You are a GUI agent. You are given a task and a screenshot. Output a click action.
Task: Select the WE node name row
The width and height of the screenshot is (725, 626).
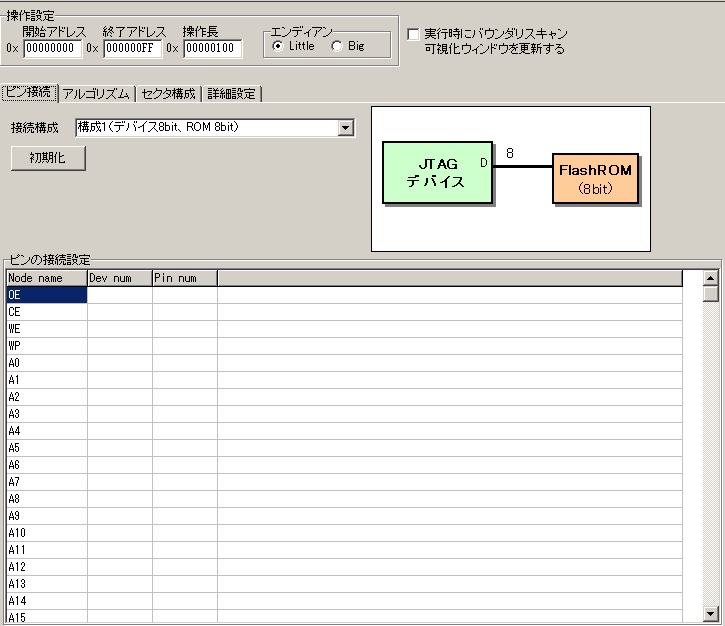coord(46,329)
